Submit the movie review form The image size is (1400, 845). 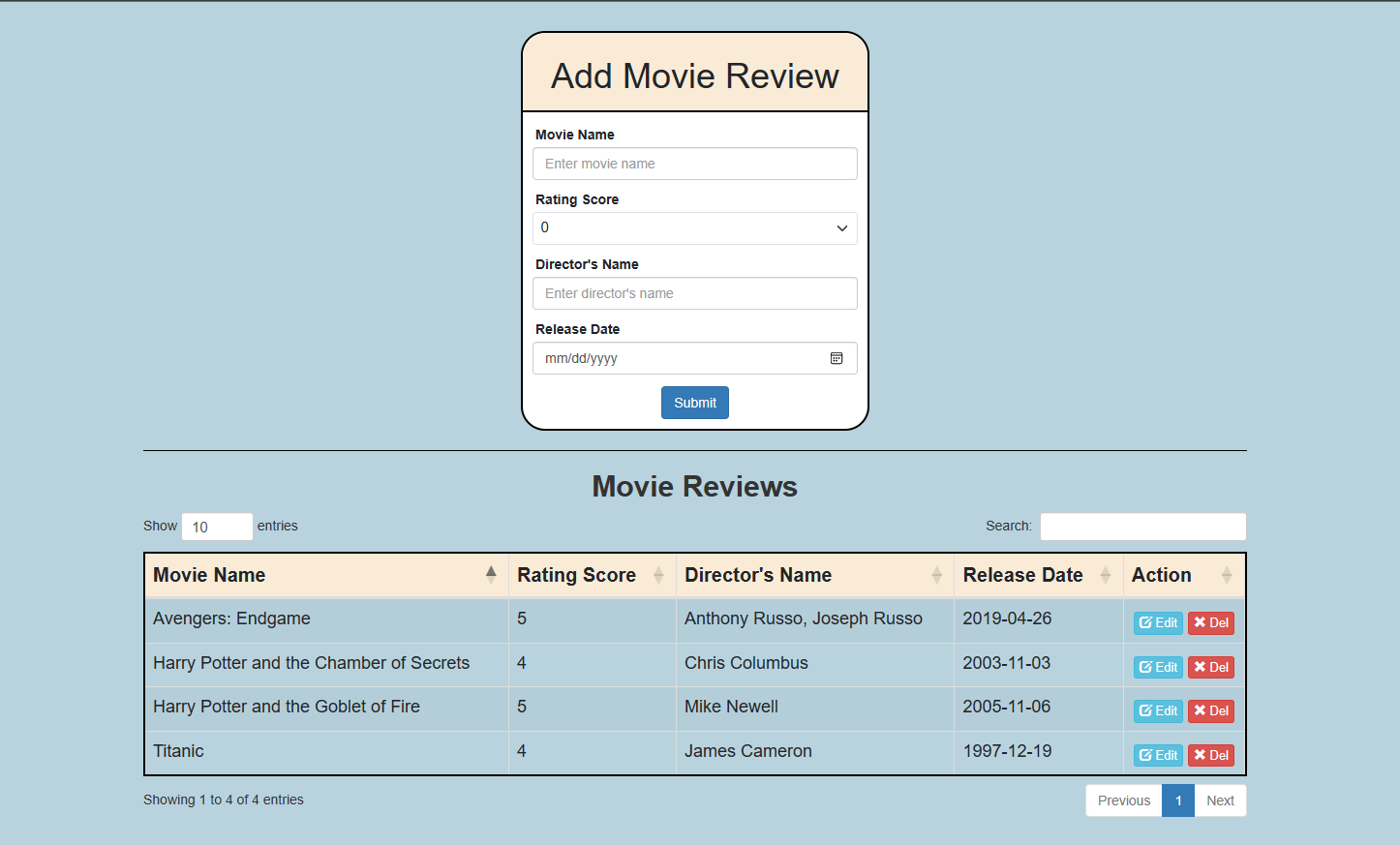[694, 403]
